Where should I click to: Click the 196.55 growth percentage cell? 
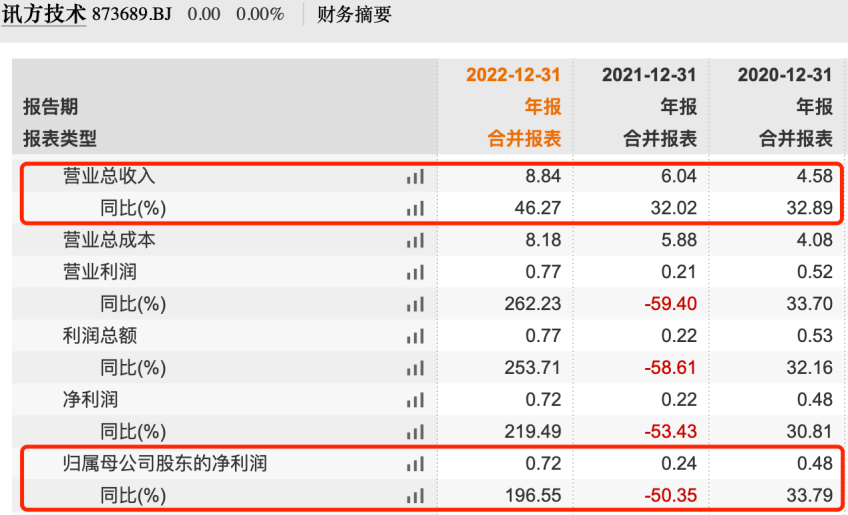[x=533, y=496]
